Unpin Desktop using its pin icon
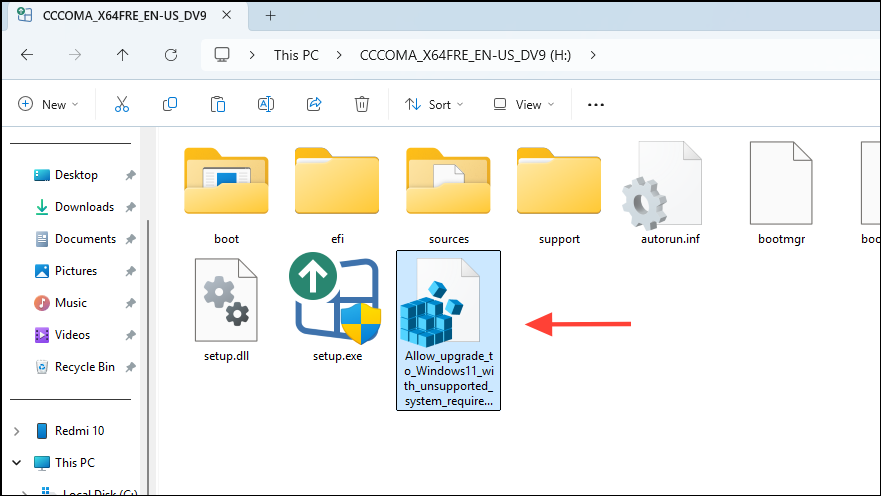 tap(130, 175)
